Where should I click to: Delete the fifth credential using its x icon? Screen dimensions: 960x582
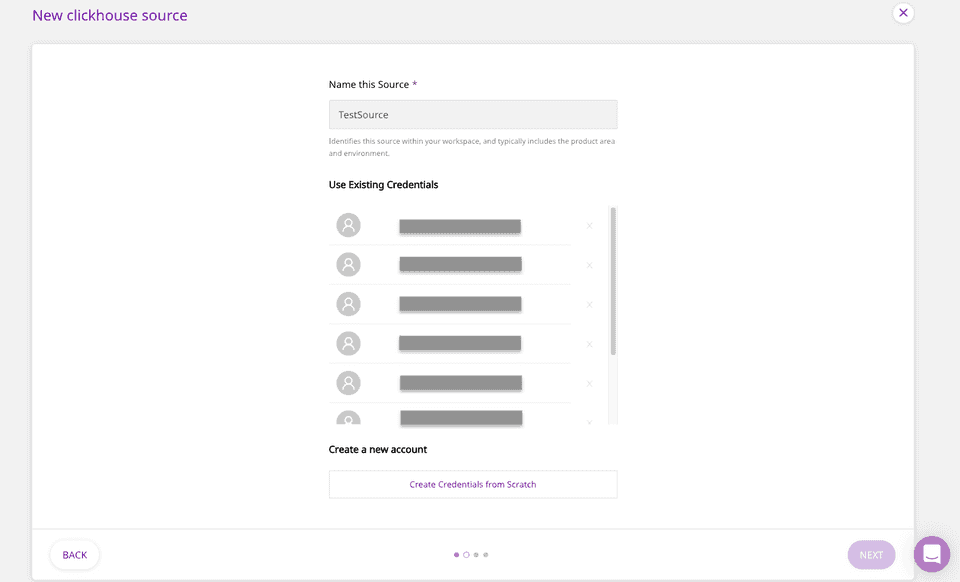tap(589, 384)
